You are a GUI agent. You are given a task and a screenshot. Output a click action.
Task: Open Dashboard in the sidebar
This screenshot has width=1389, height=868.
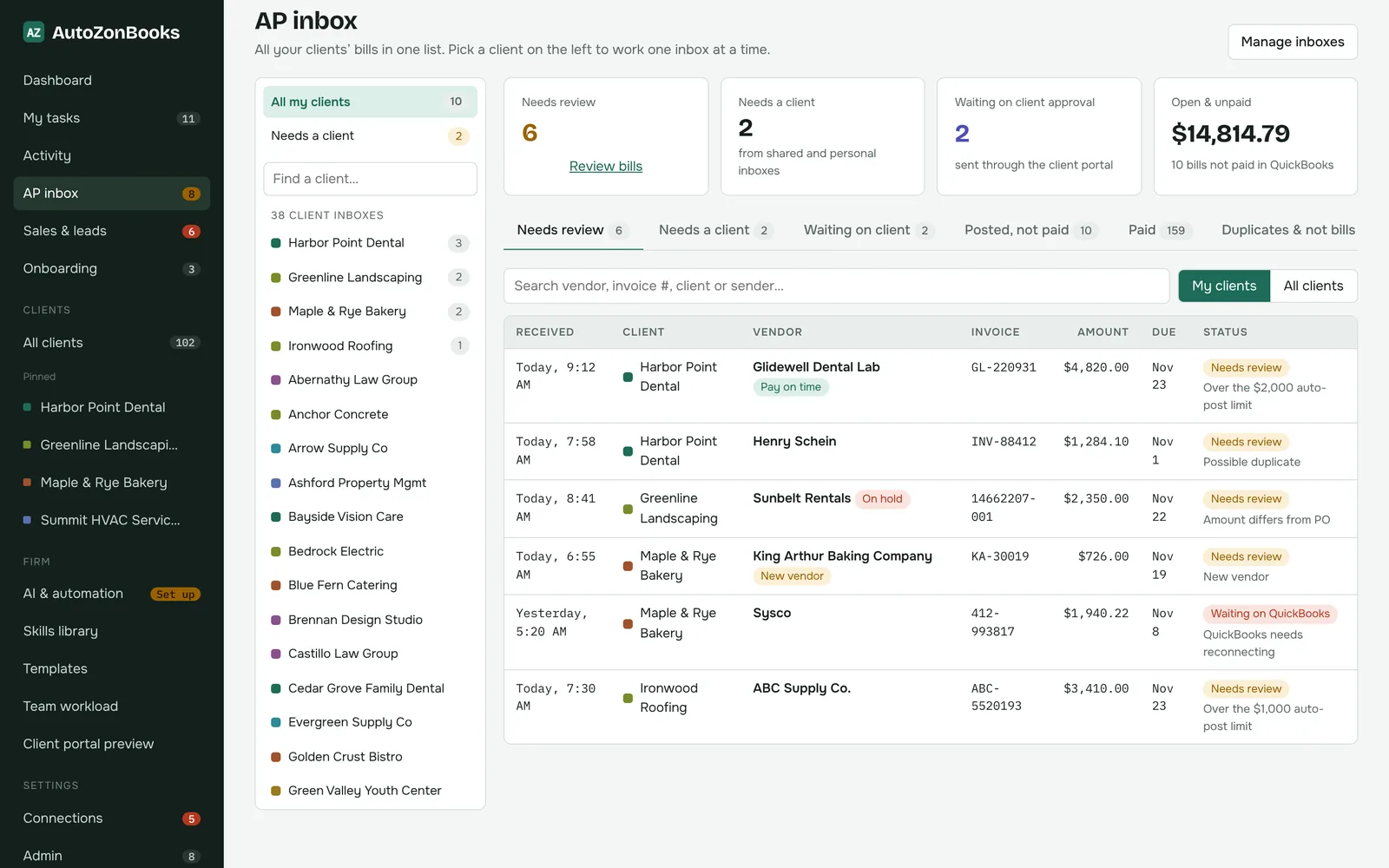(x=112, y=81)
